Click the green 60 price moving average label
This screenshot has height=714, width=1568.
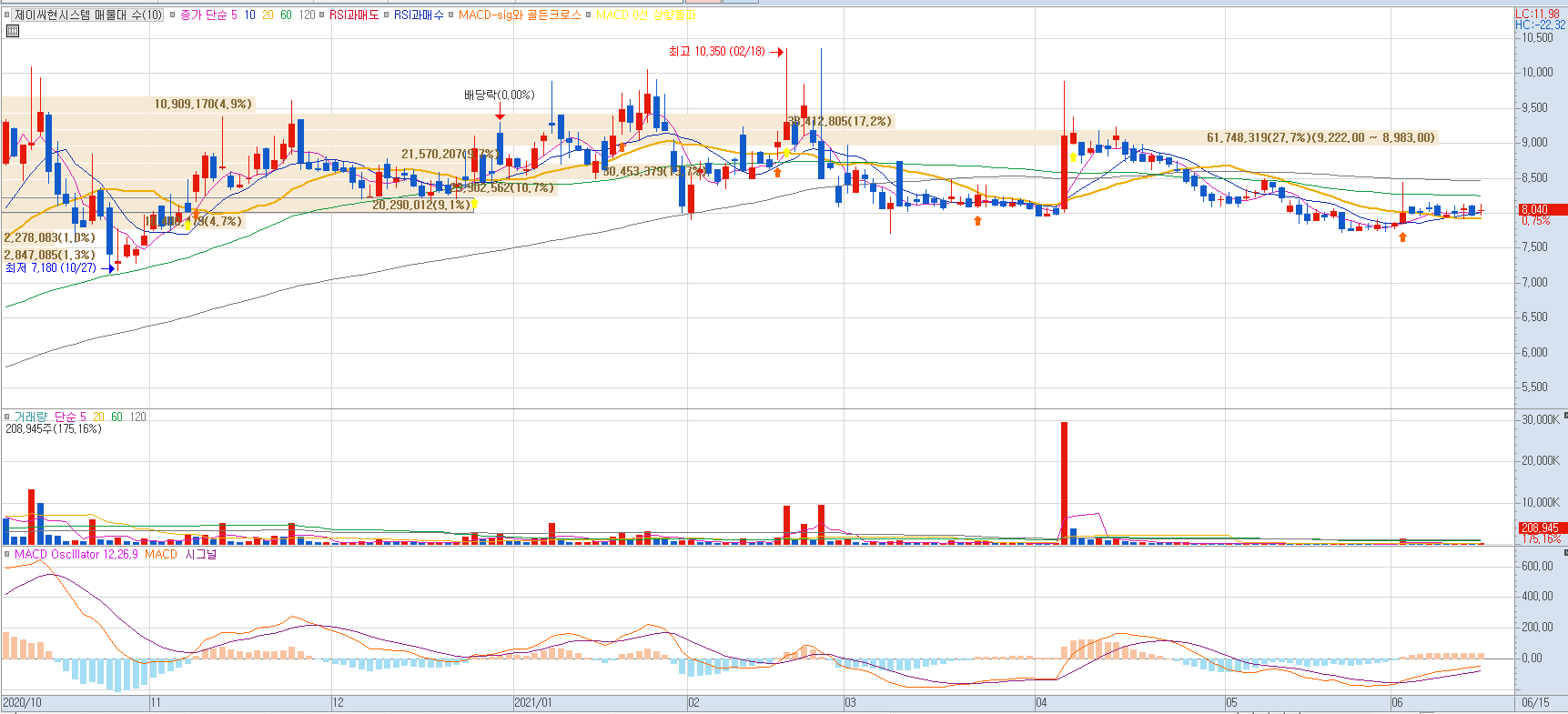coord(286,15)
